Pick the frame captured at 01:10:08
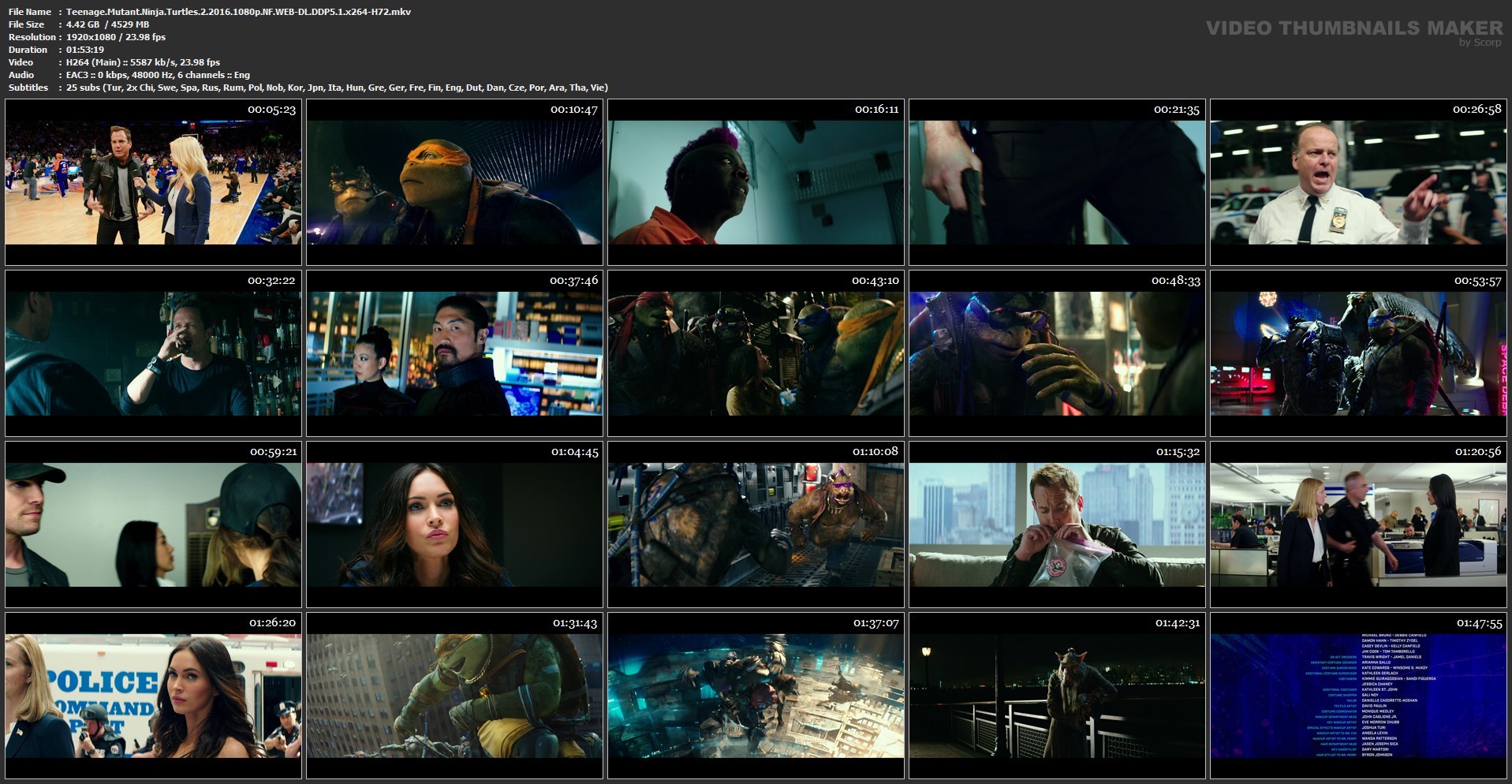This screenshot has height=784, width=1512. click(756, 525)
